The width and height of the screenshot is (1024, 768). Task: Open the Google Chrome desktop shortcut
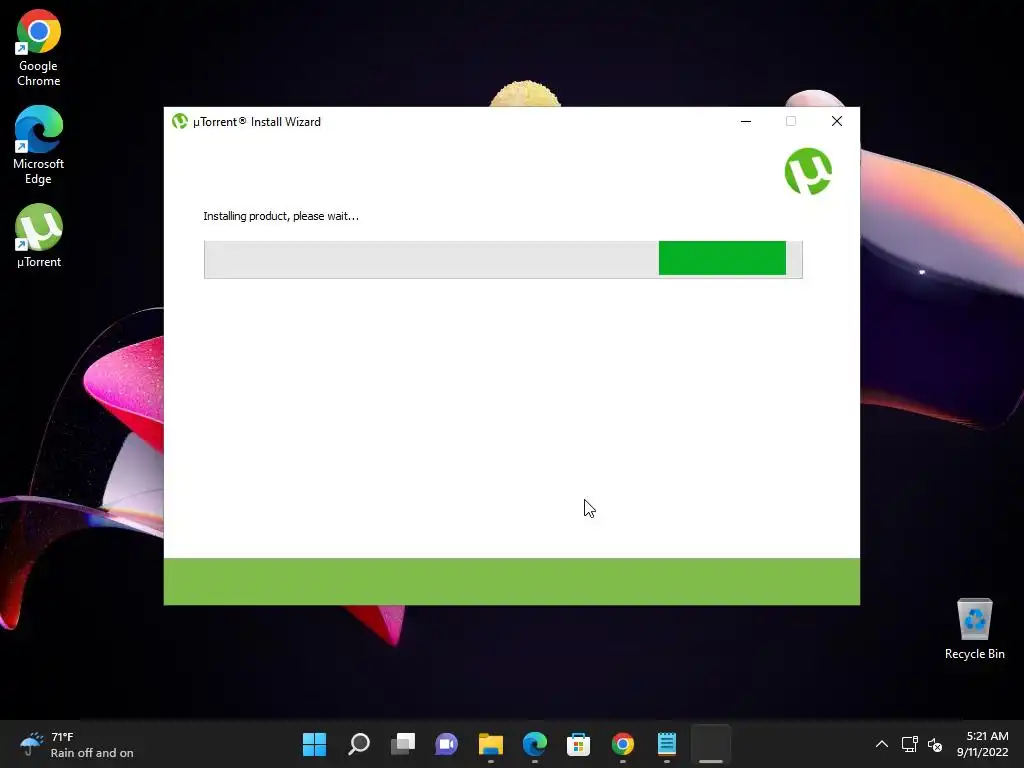[39, 48]
